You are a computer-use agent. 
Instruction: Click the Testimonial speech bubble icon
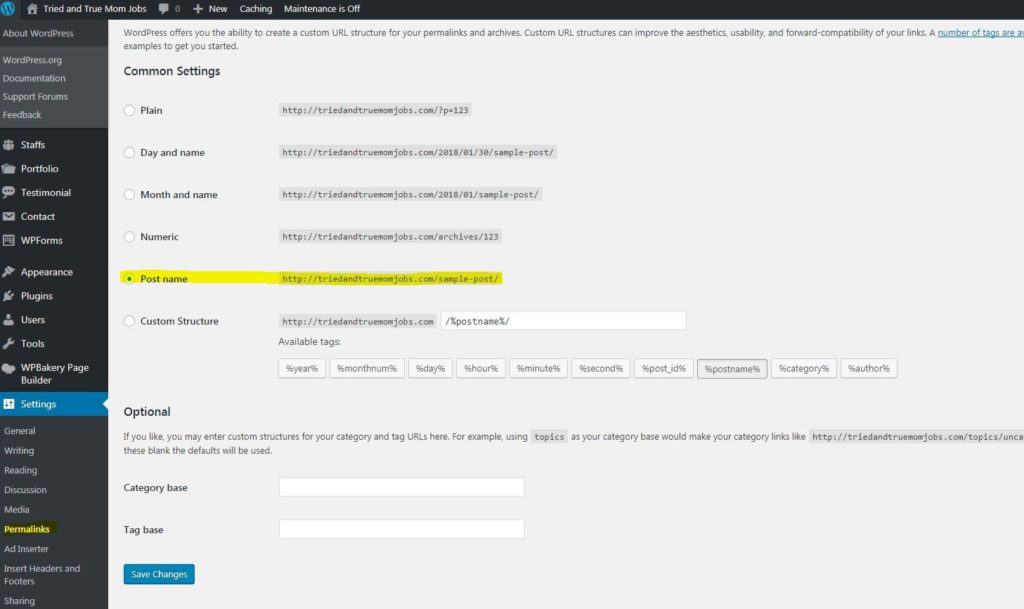8,193
